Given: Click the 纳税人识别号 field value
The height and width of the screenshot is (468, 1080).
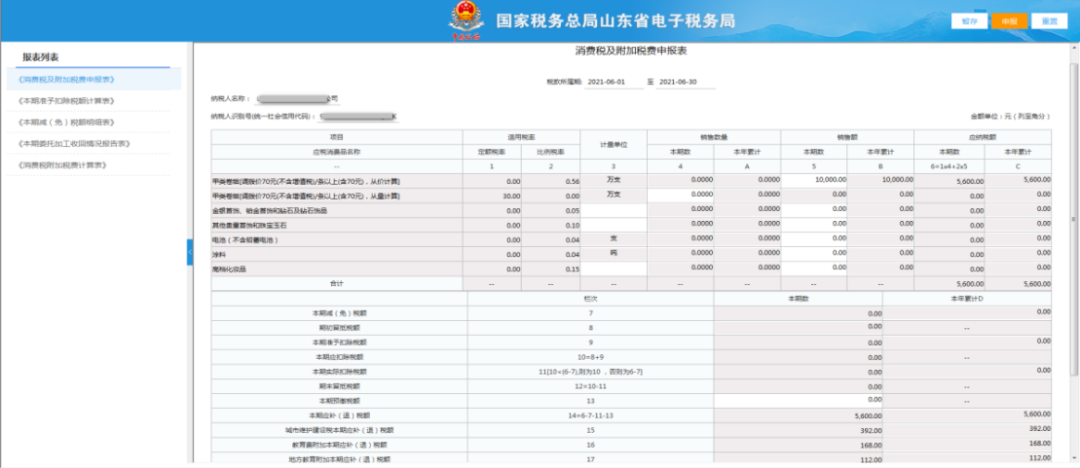Looking at the screenshot, I should click(x=359, y=116).
